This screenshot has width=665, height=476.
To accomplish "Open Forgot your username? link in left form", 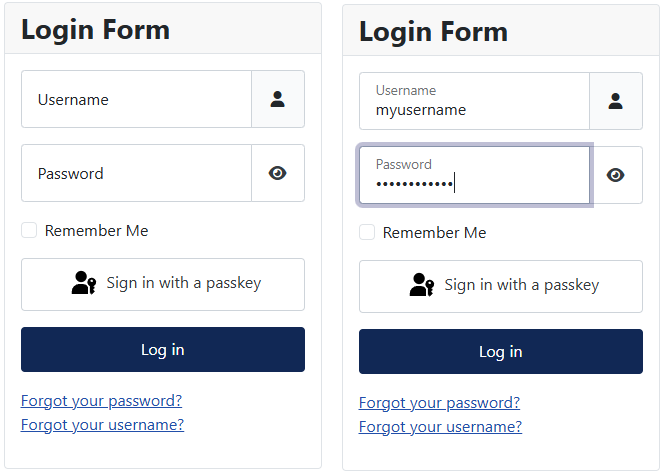I will point(102,425).
